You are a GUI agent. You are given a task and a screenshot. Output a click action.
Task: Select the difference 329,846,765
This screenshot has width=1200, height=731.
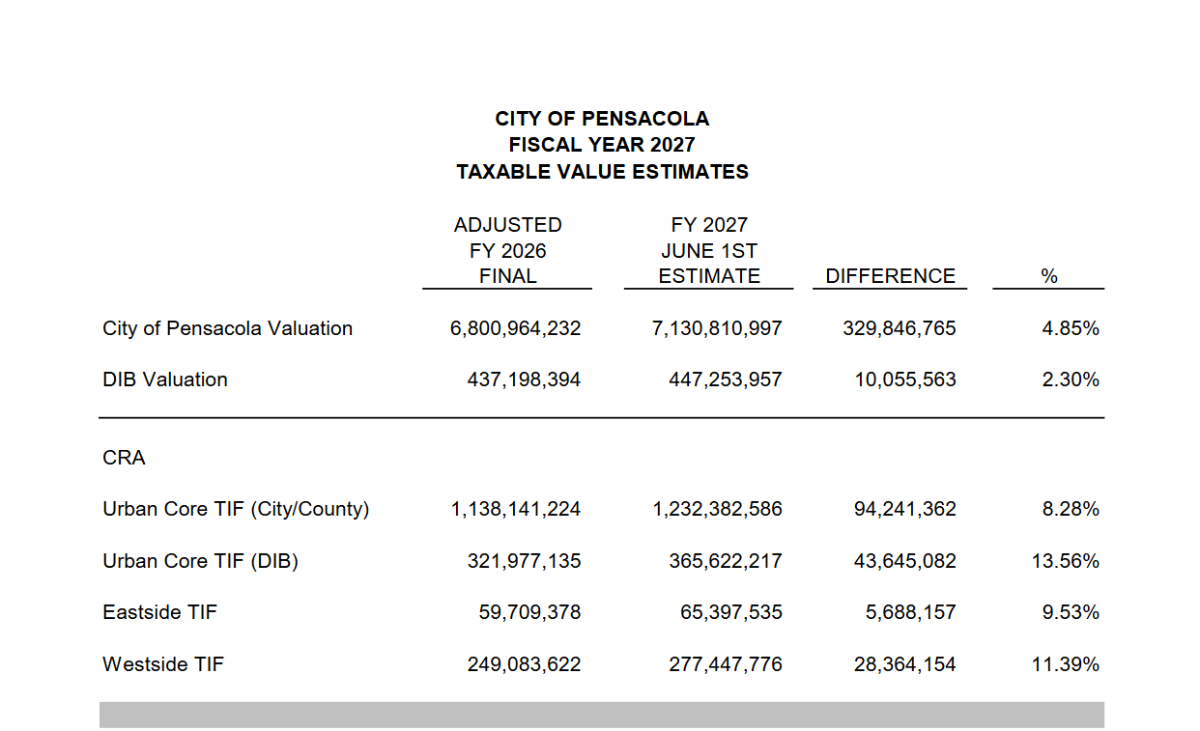point(899,328)
